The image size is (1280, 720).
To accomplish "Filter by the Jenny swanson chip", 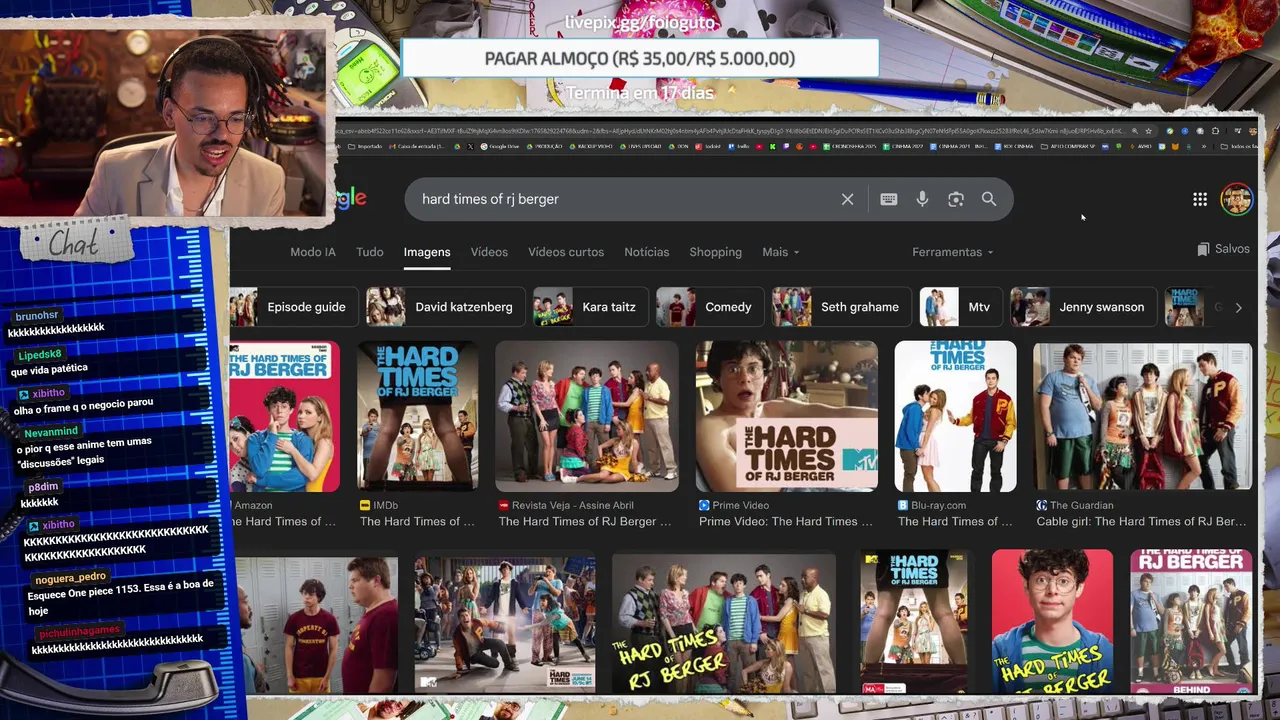I will pos(1083,307).
